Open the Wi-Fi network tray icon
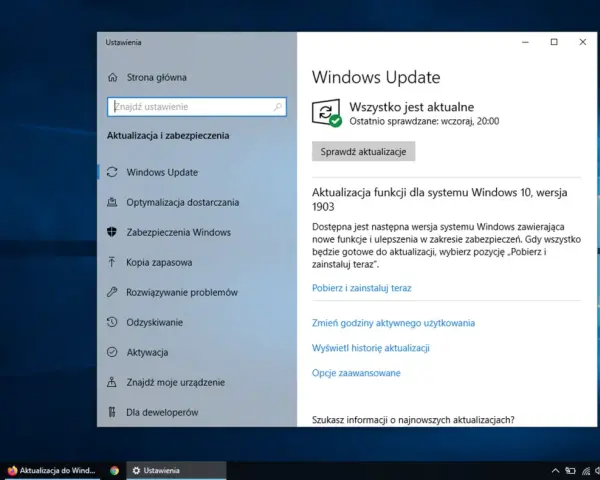Screen dimensions: 600x480 coord(586,471)
